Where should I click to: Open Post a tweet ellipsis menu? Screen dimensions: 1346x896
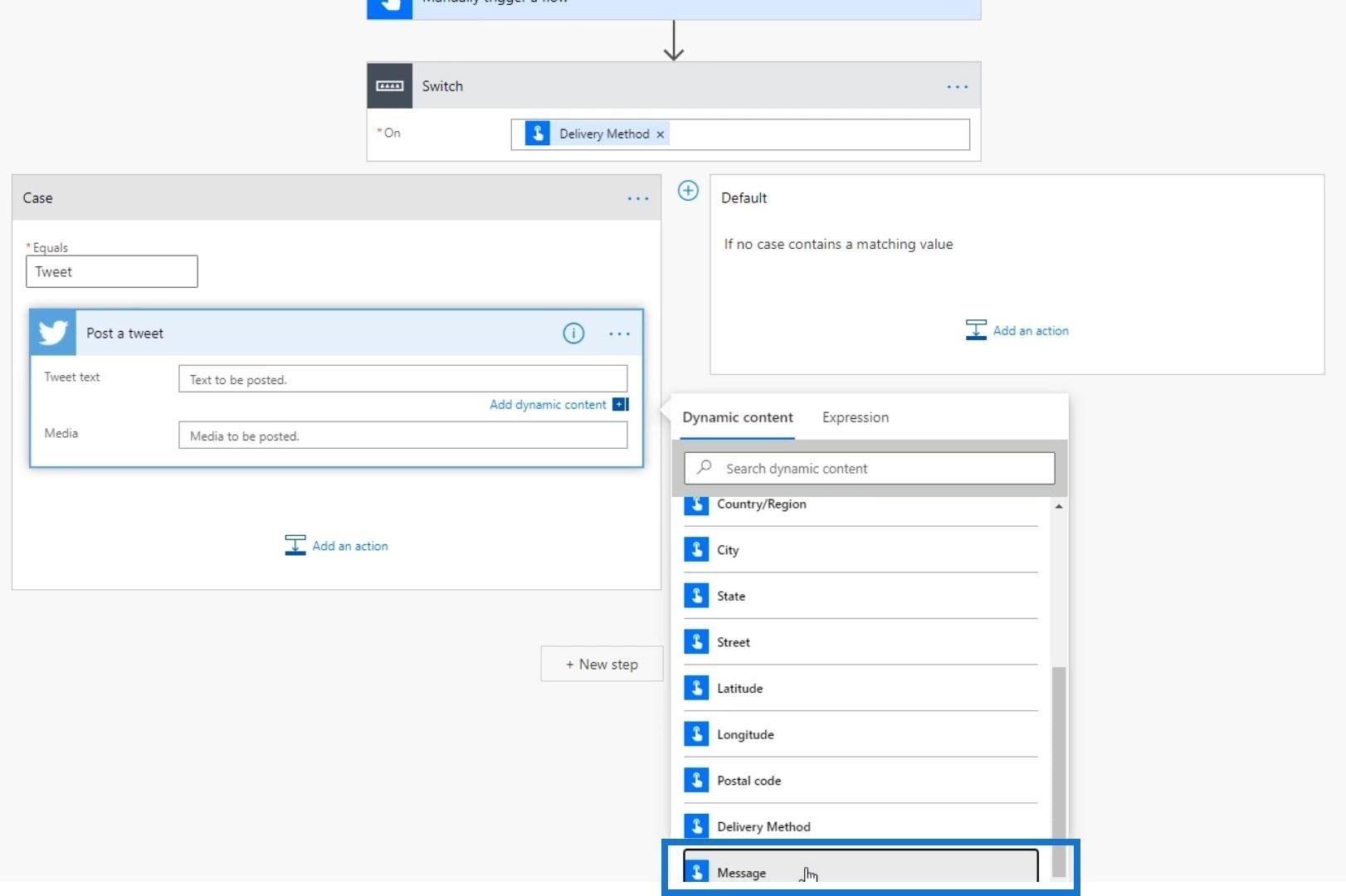tap(619, 334)
